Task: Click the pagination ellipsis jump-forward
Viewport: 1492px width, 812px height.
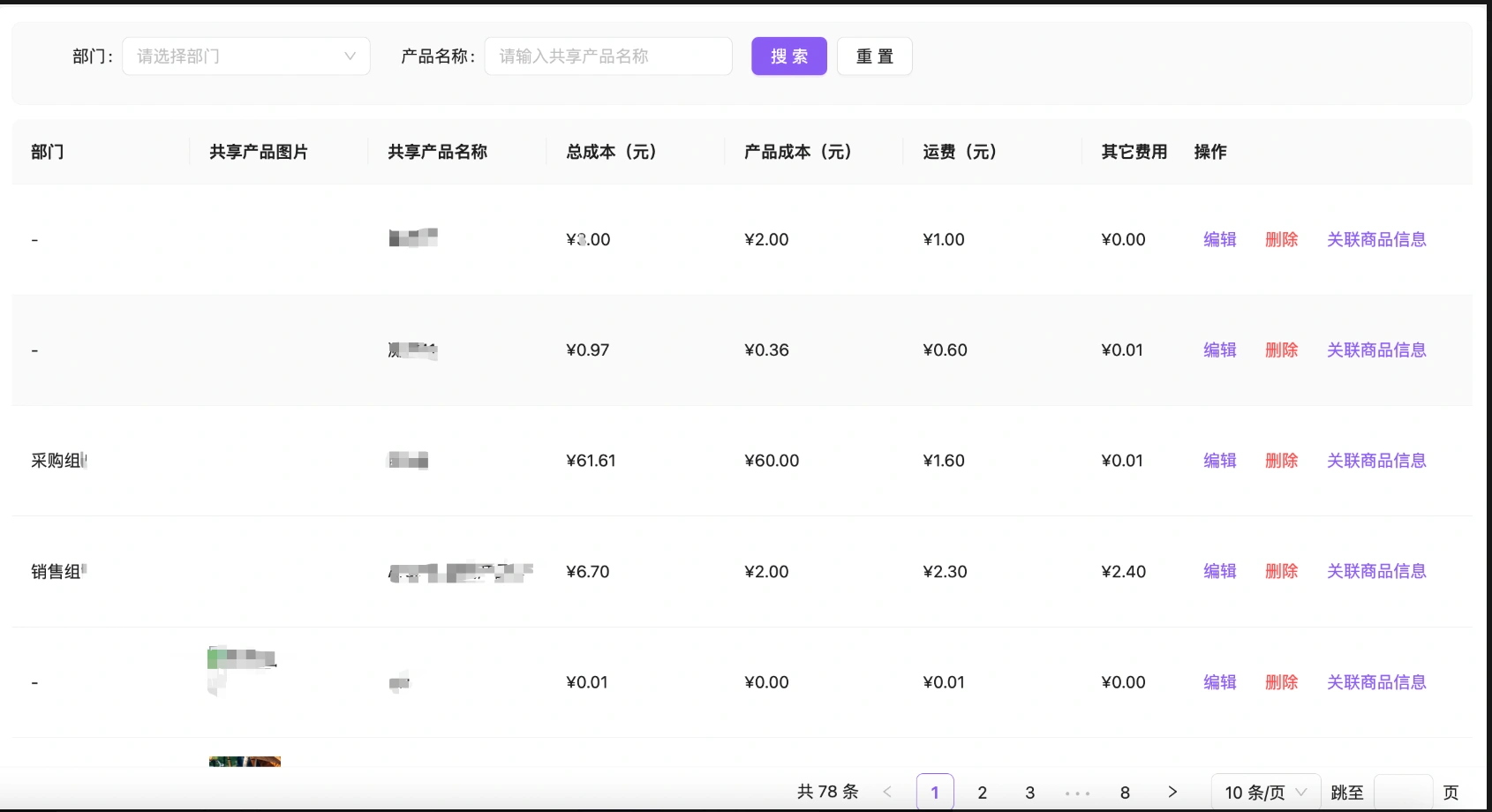Action: (1078, 793)
